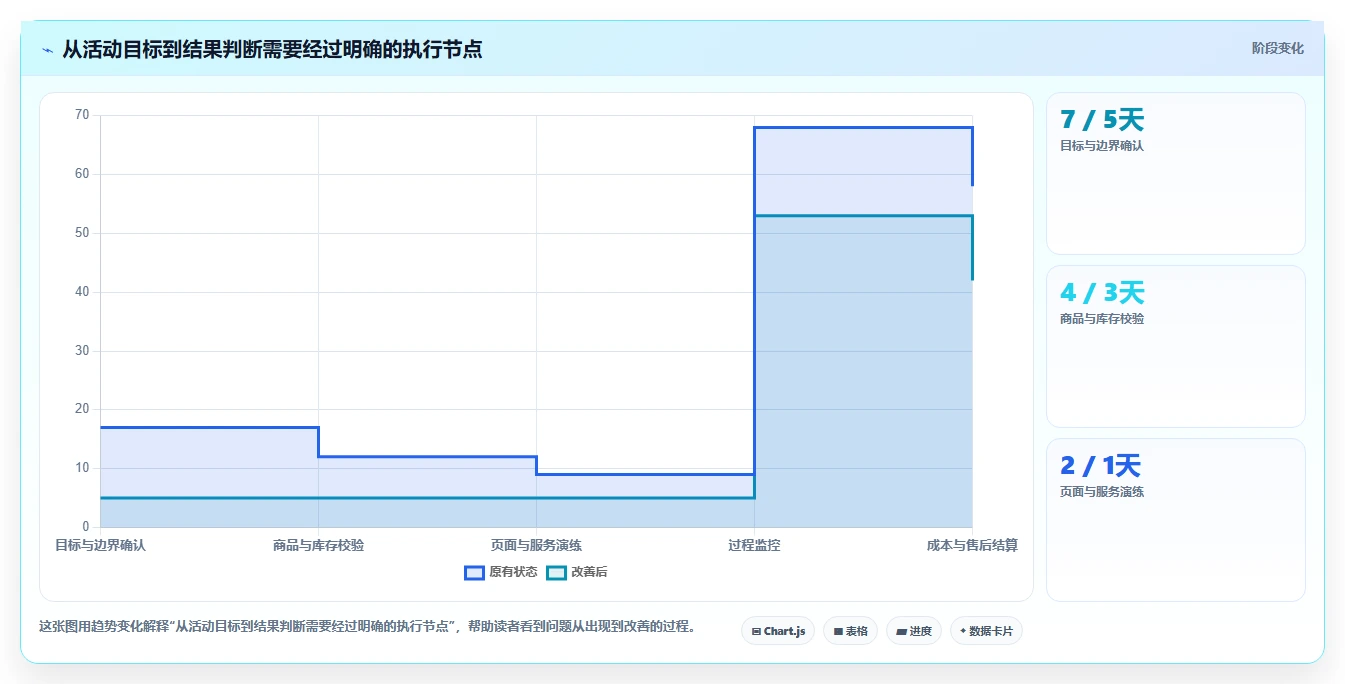
Task: Click the lightning icon beside the title
Action: (48, 50)
